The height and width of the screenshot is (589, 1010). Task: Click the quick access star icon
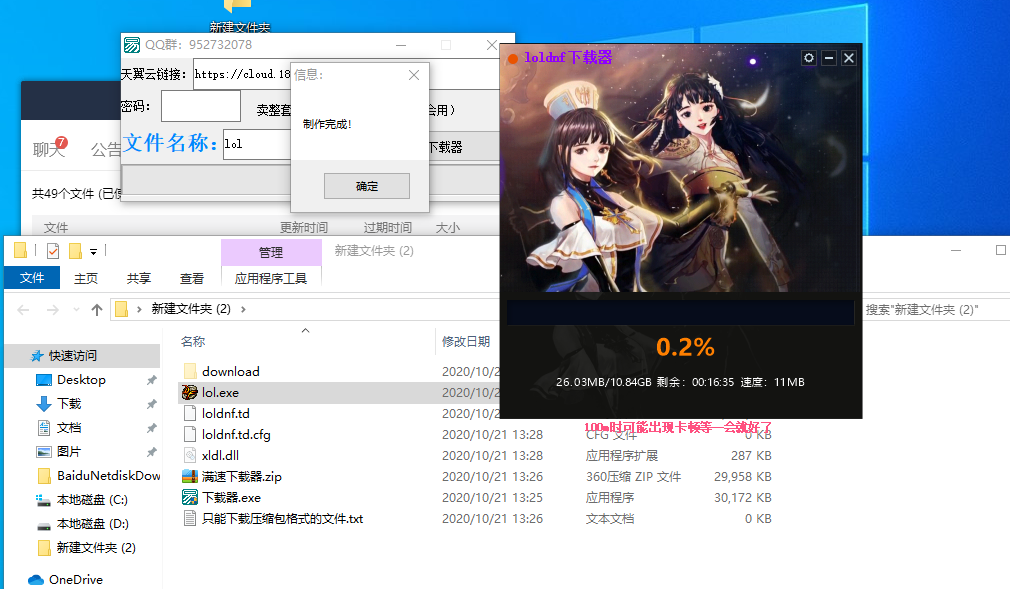[x=37, y=356]
